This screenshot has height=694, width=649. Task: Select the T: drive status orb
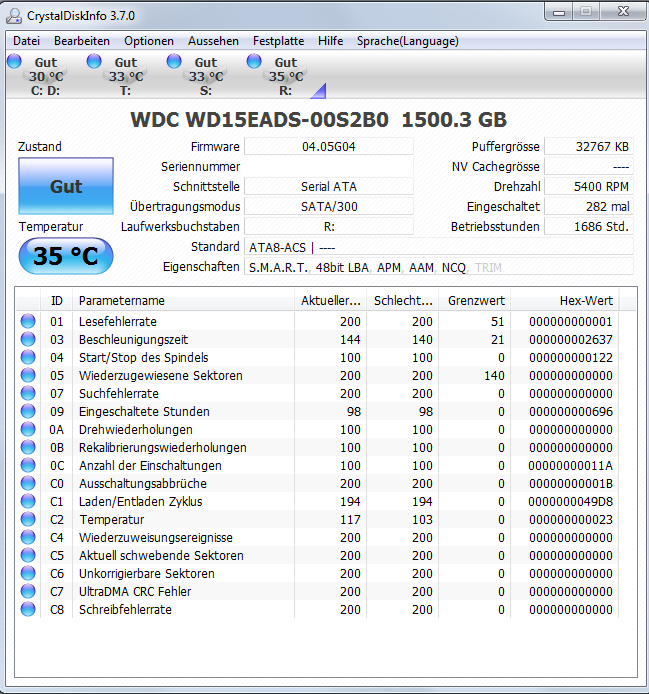click(94, 61)
